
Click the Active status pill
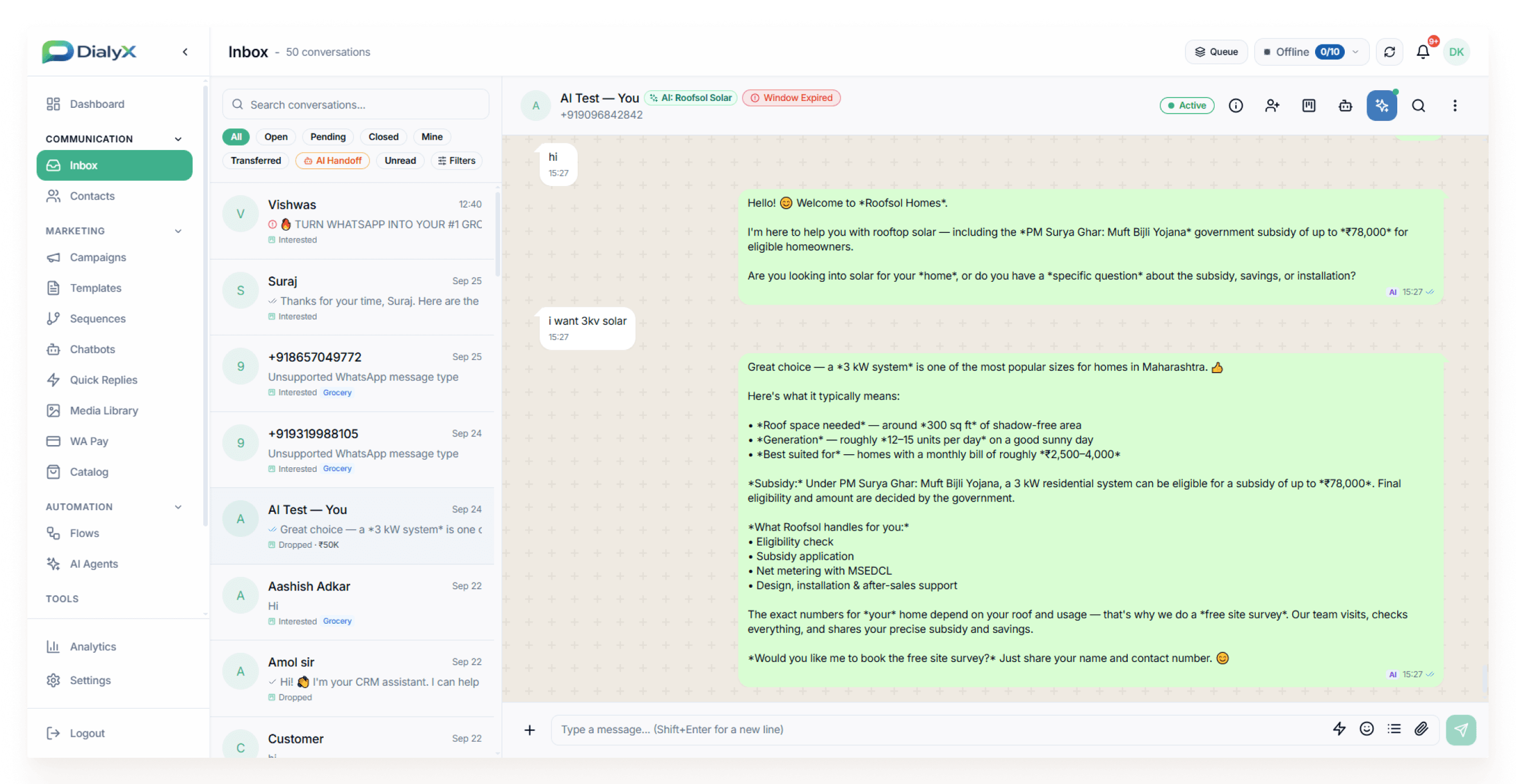1187,106
